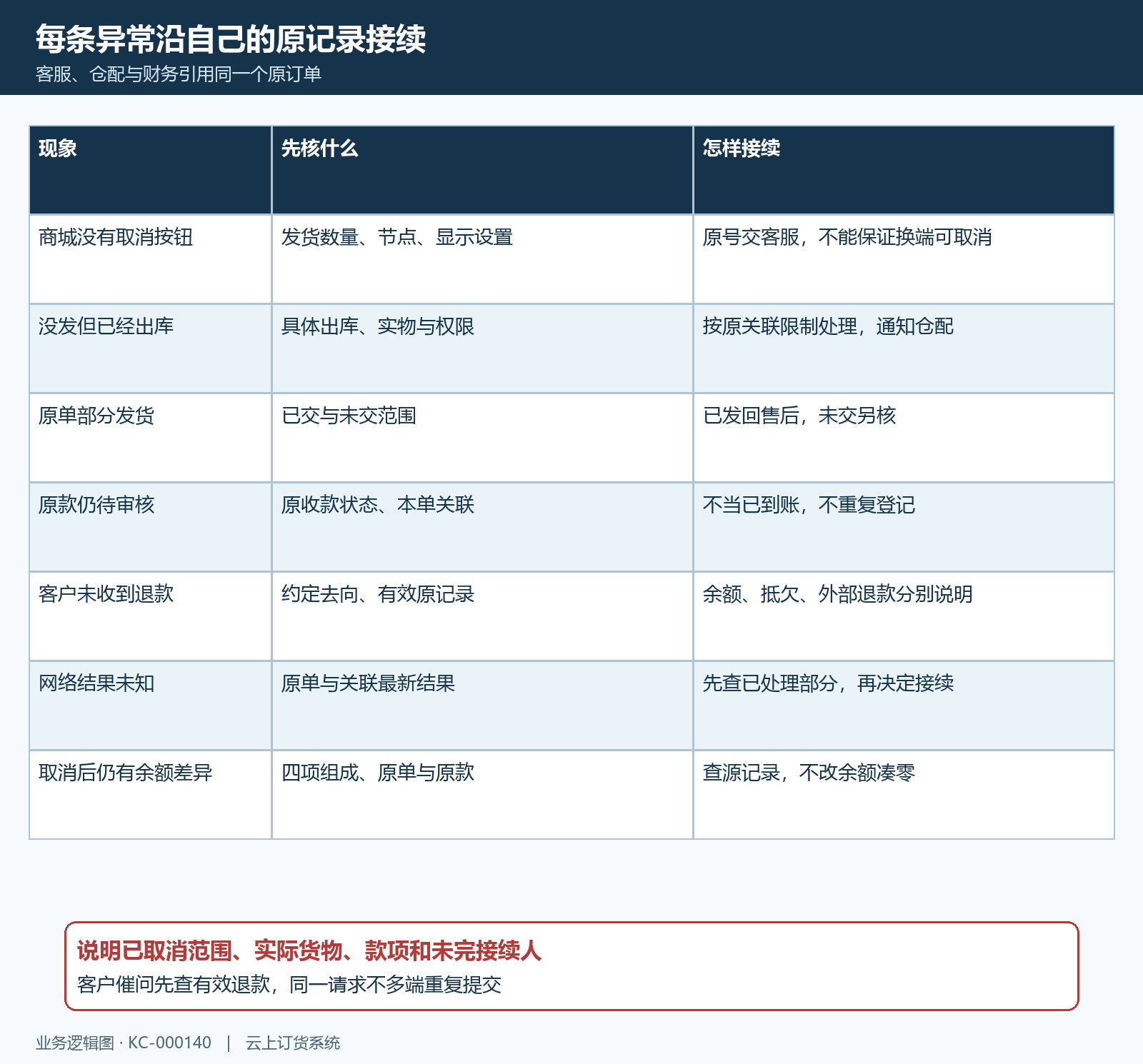This screenshot has height=1064, width=1143.
Task: Select cell 原收款状态、本单关联
Action: point(482,527)
